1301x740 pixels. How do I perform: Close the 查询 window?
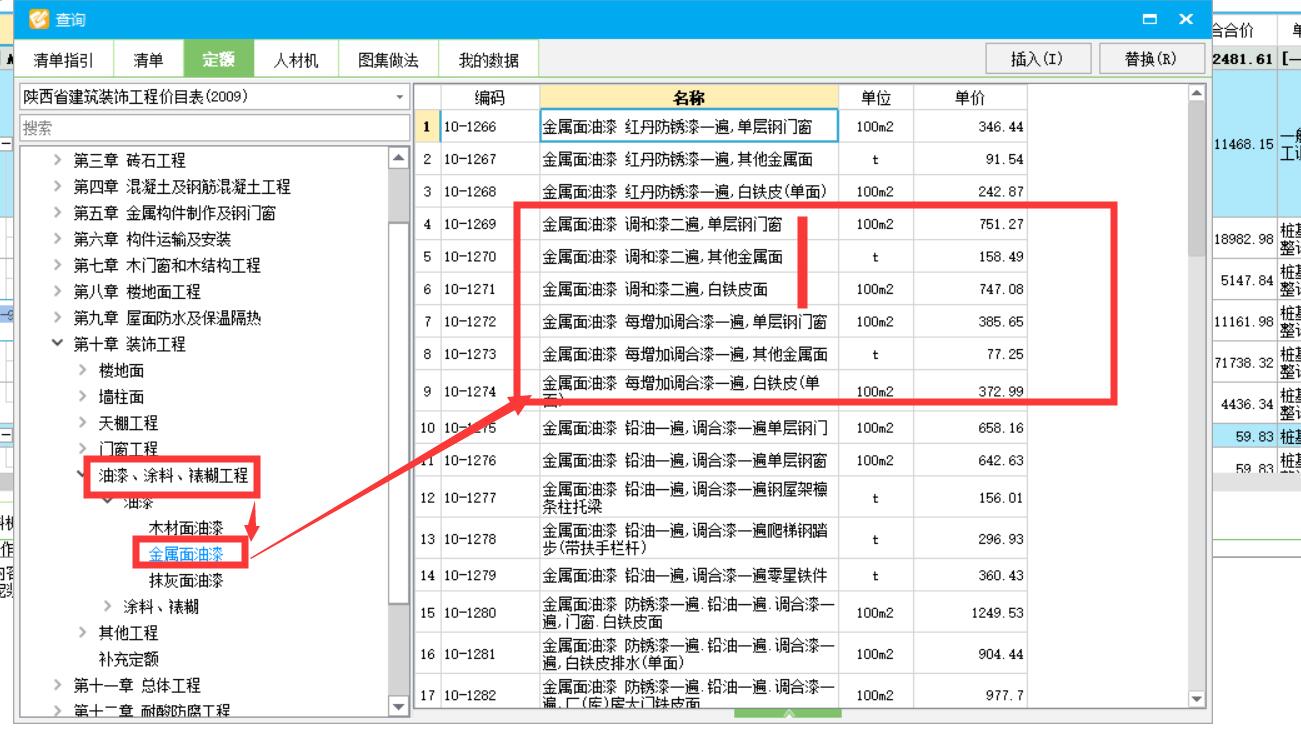1186,19
